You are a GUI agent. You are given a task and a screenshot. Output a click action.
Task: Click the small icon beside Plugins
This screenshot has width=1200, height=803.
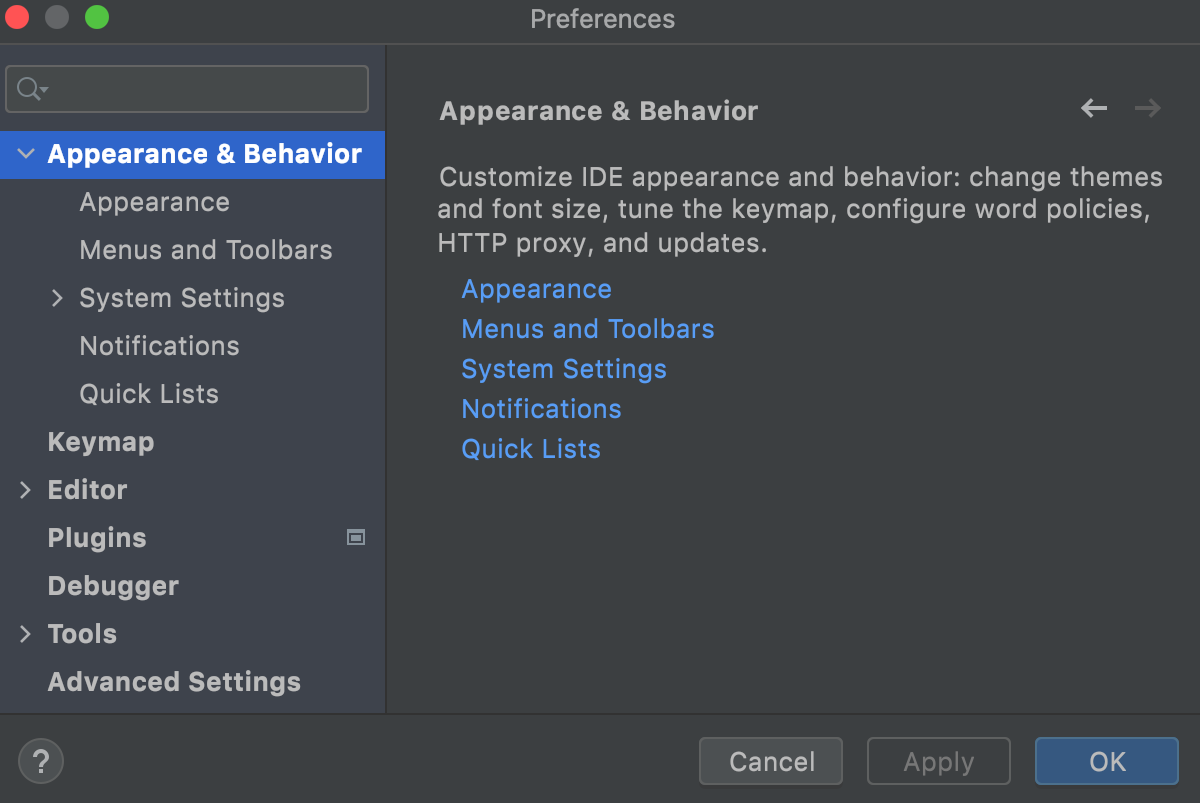[x=355, y=537]
